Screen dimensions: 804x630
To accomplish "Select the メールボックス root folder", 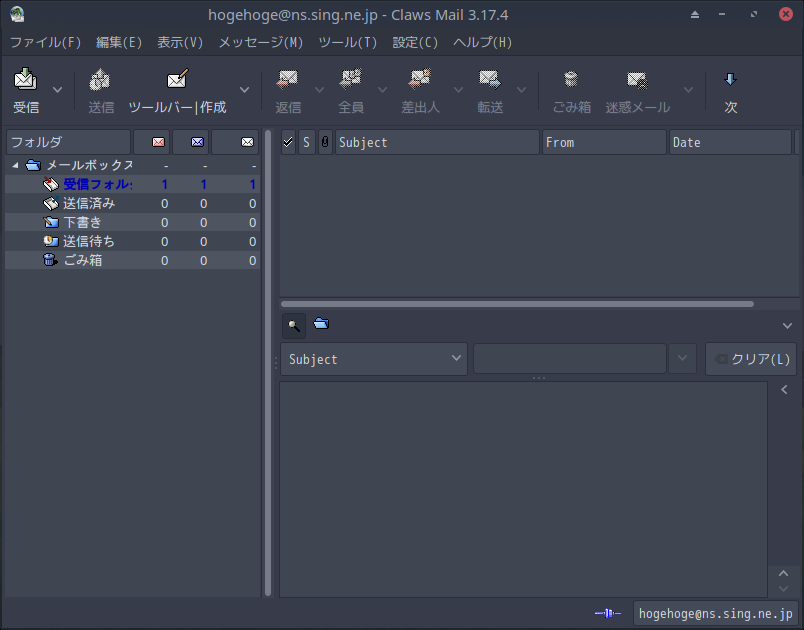I will (132, 166).
